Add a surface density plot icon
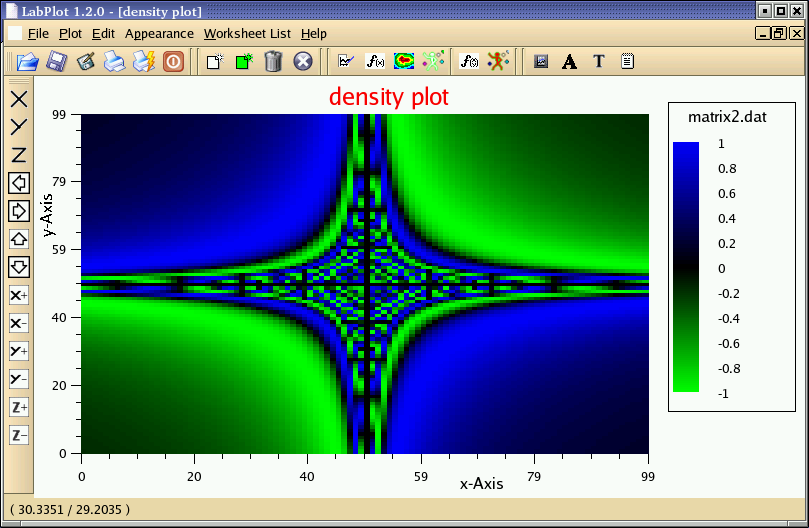 tap(404, 61)
